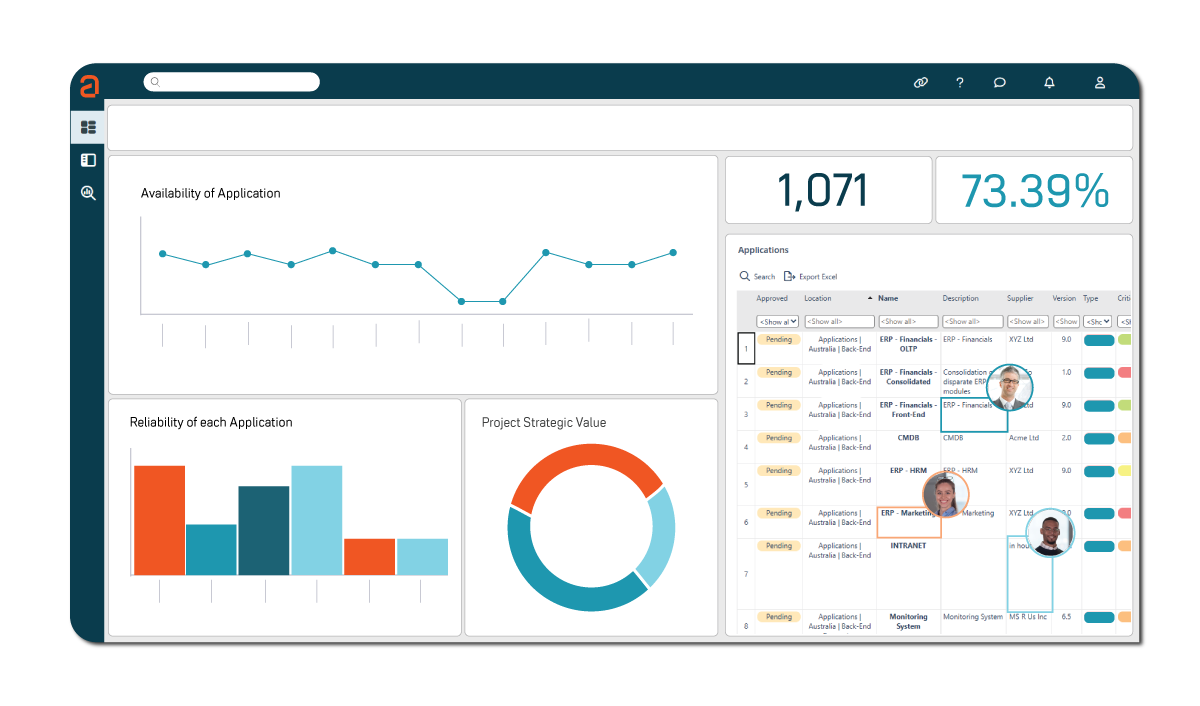The height and width of the screenshot is (706, 1200).
Task: Open the analytics search icon in sidebar
Action: [x=88, y=193]
